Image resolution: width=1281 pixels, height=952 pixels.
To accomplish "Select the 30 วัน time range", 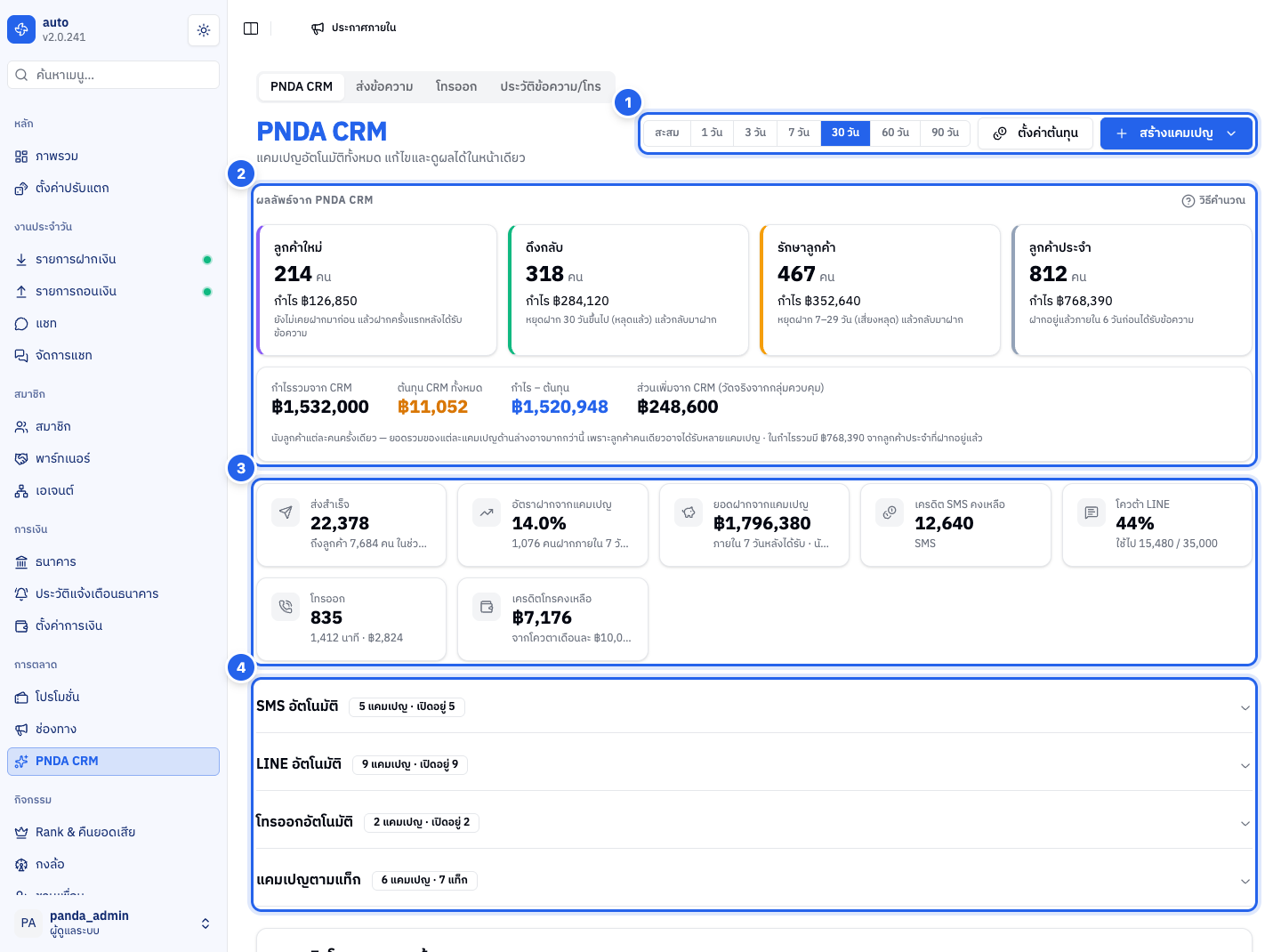I will [845, 133].
